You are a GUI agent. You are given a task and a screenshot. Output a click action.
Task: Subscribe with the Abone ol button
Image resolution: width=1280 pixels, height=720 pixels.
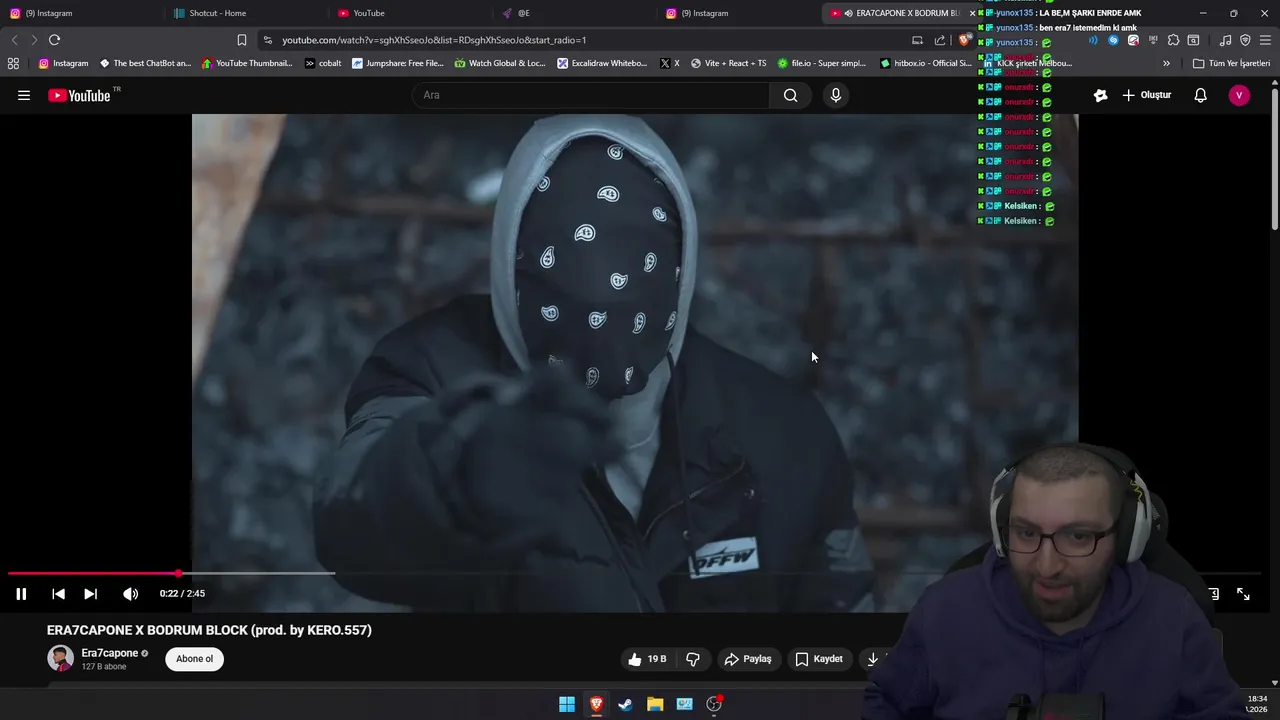pos(194,659)
